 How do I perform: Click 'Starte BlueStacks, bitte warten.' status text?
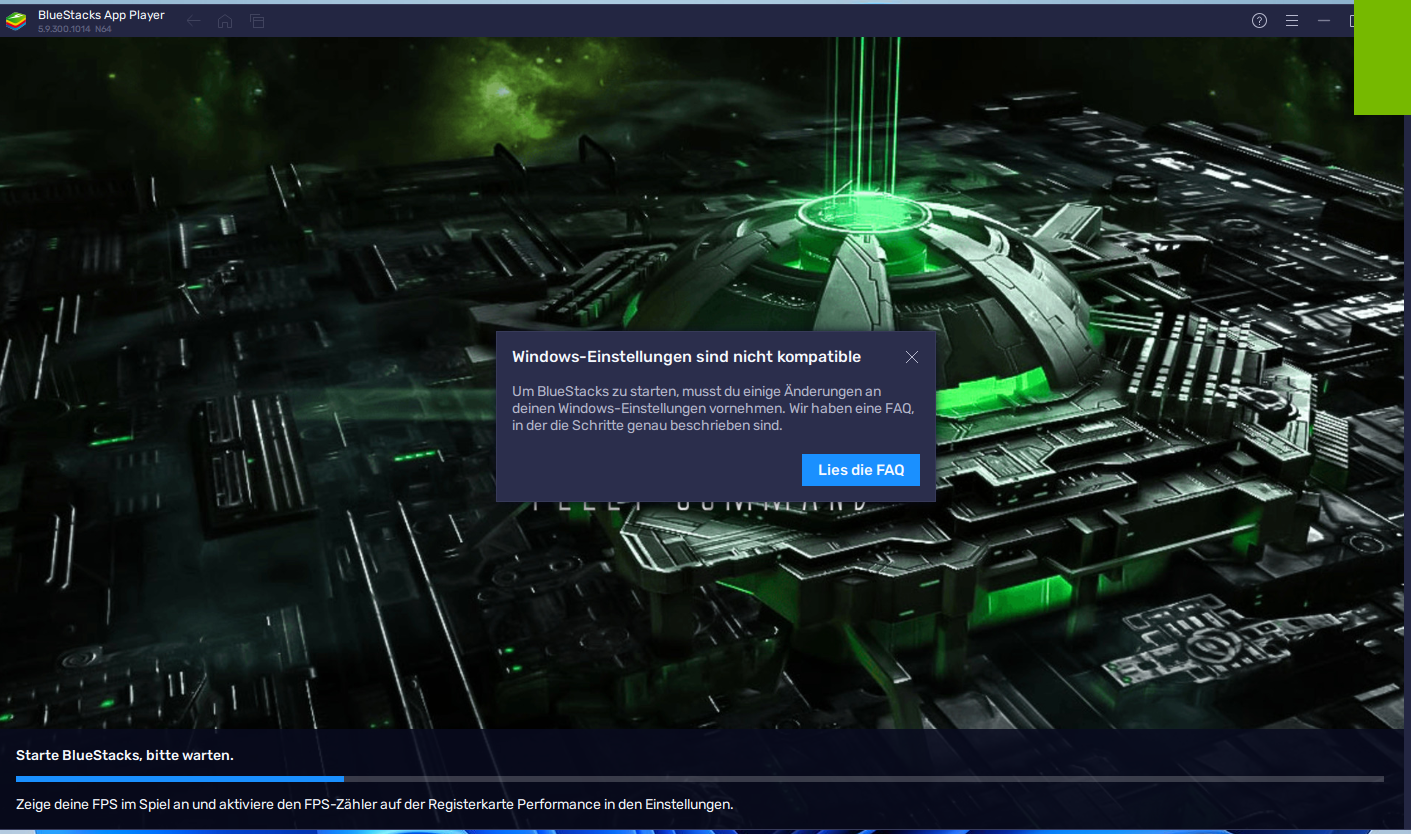click(125, 755)
